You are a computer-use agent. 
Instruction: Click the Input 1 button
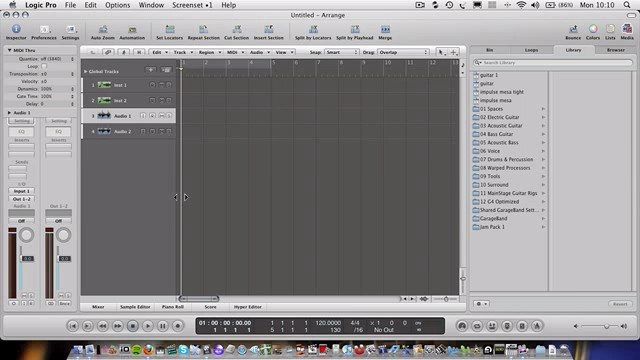click(x=22, y=191)
